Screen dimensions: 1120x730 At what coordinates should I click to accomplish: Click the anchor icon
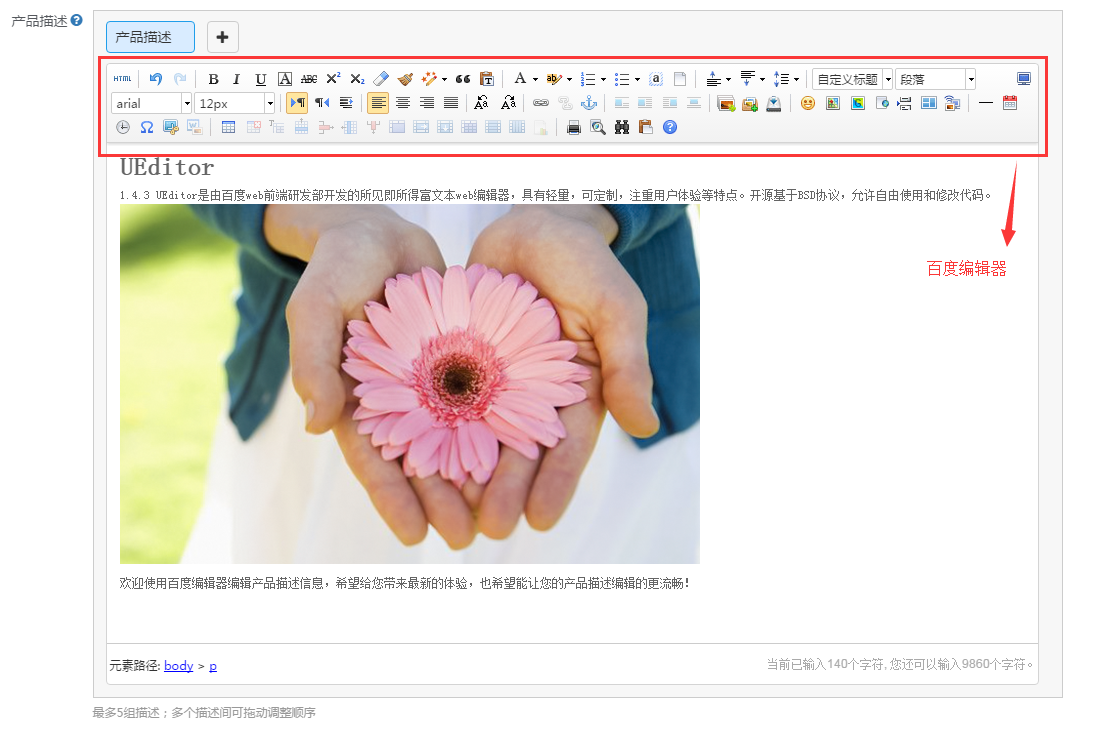coord(589,103)
